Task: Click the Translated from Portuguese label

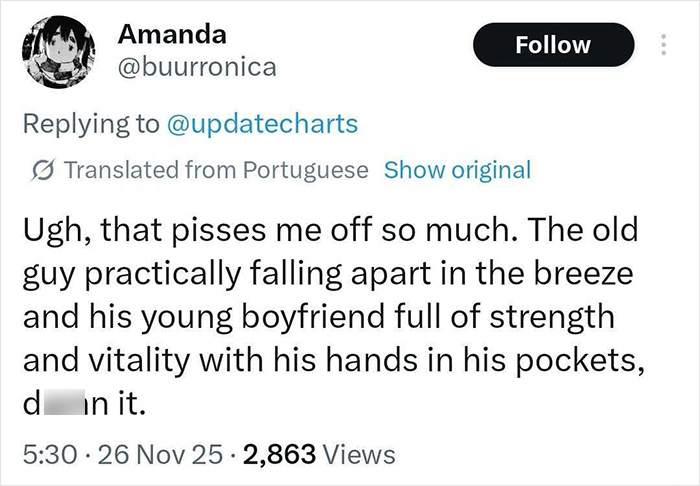Action: click(215, 170)
